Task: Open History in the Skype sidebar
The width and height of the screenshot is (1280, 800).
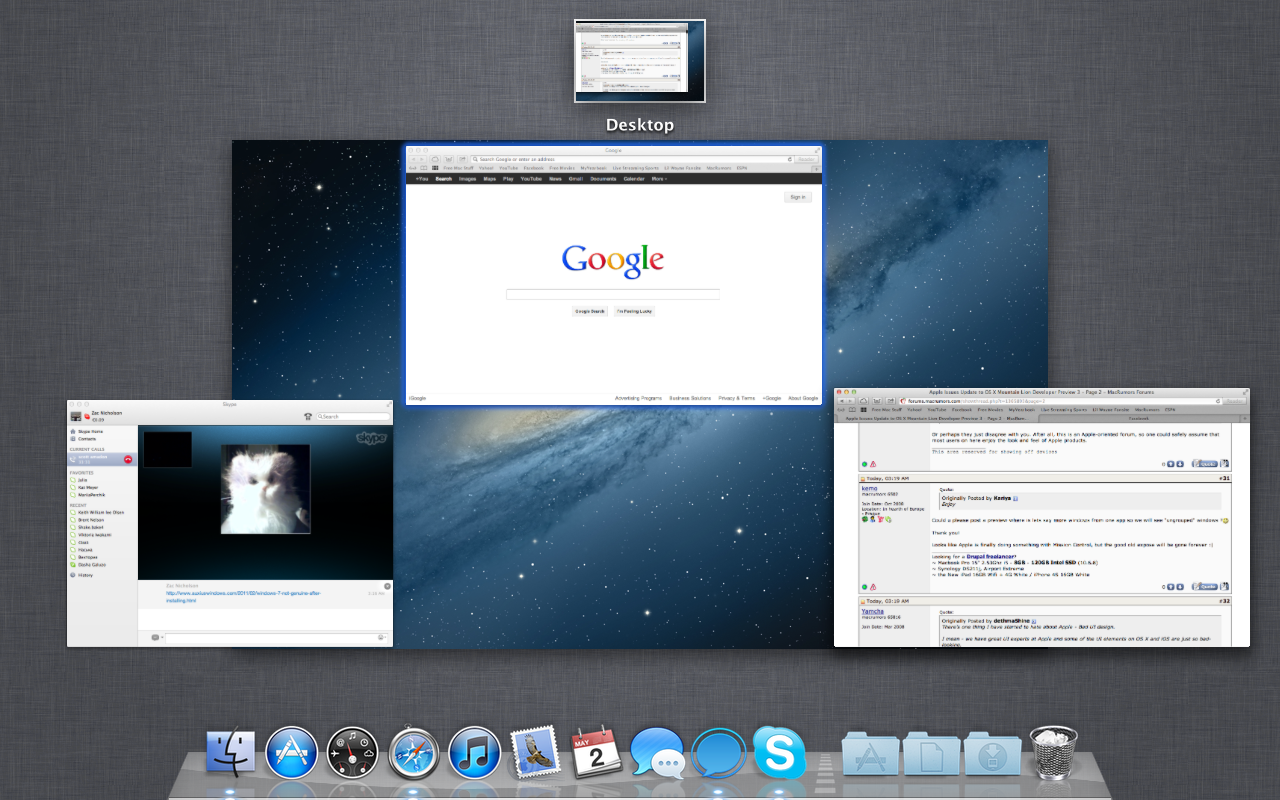Action: [80, 575]
